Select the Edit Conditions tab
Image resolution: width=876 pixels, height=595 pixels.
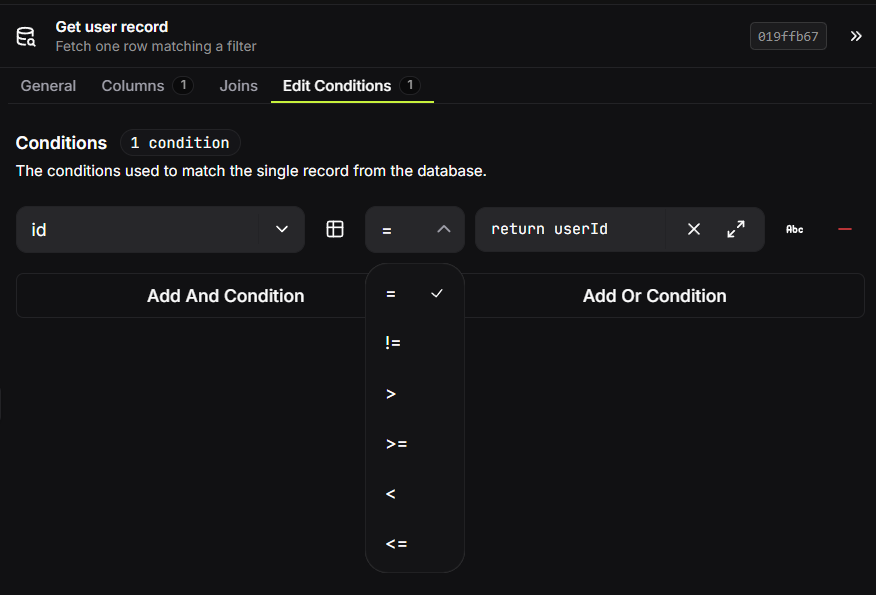(x=352, y=86)
